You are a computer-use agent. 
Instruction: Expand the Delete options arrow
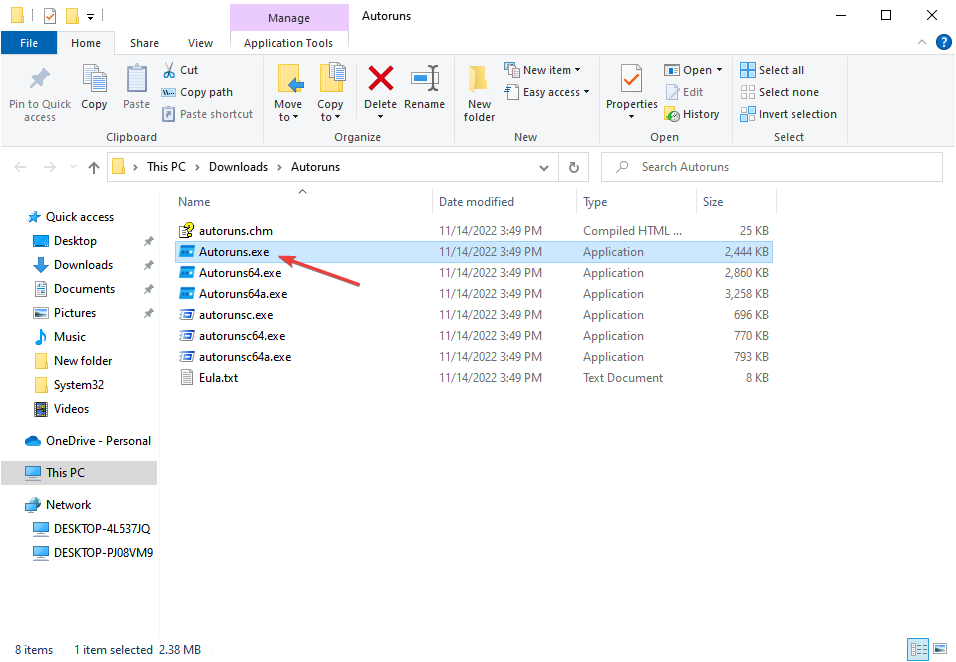(380, 117)
